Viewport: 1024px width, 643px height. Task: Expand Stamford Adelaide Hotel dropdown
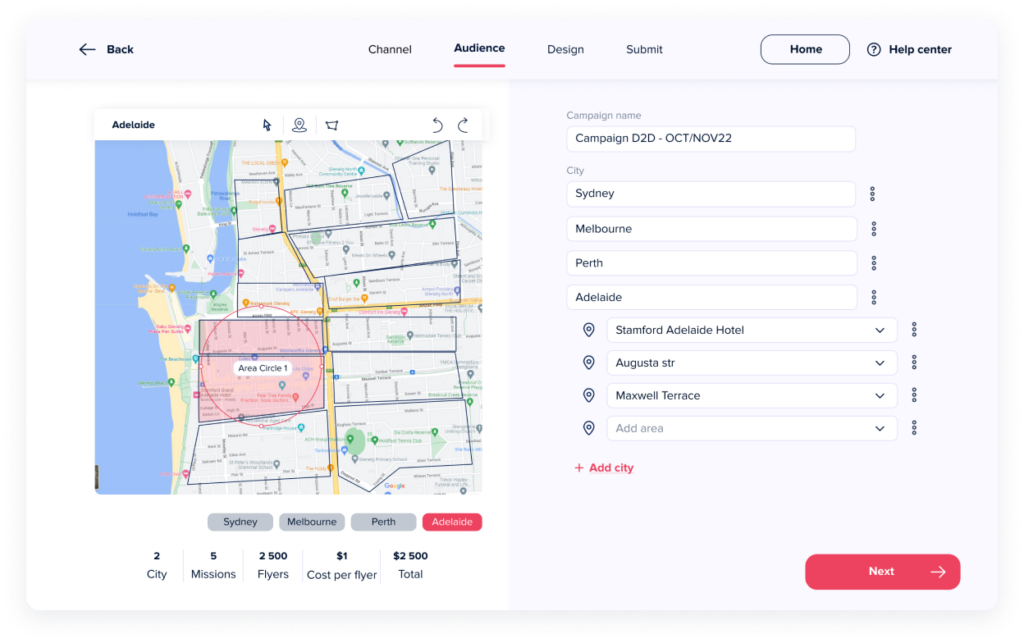pyautogui.click(x=880, y=330)
